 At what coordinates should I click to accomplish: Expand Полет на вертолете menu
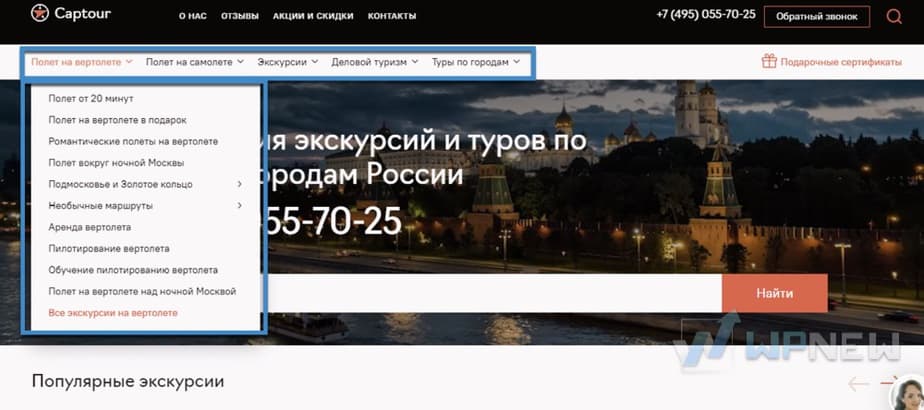pos(82,62)
